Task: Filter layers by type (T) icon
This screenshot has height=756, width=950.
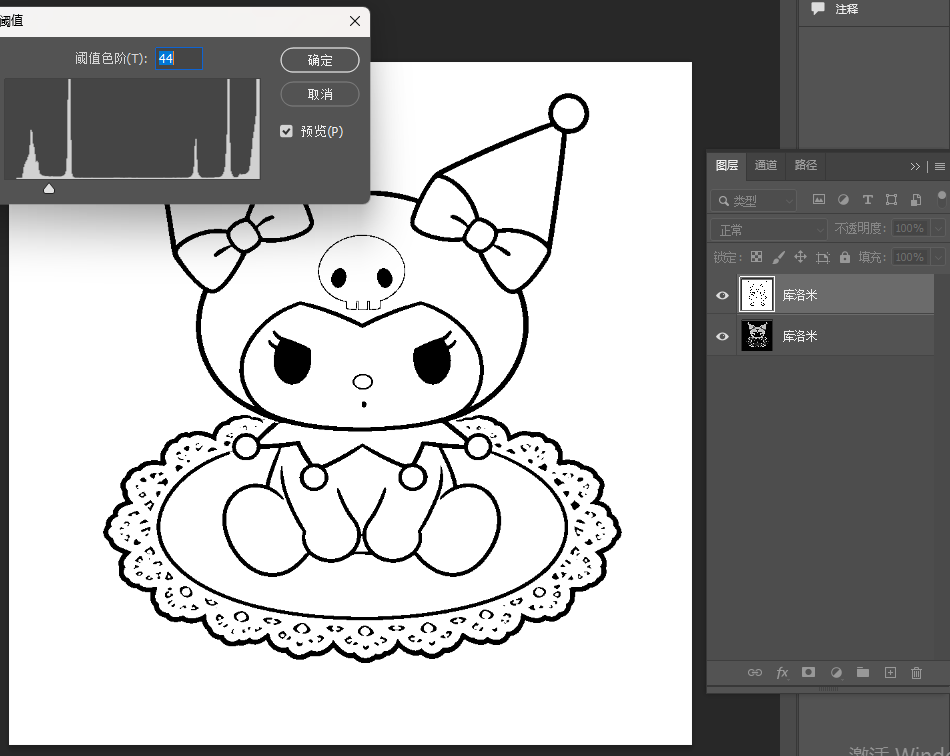Action: (x=867, y=199)
